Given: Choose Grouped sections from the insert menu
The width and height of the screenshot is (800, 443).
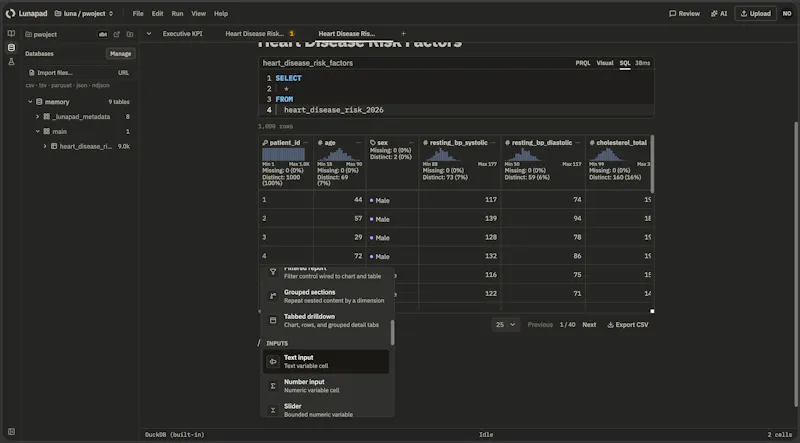Looking at the screenshot, I should [326, 296].
